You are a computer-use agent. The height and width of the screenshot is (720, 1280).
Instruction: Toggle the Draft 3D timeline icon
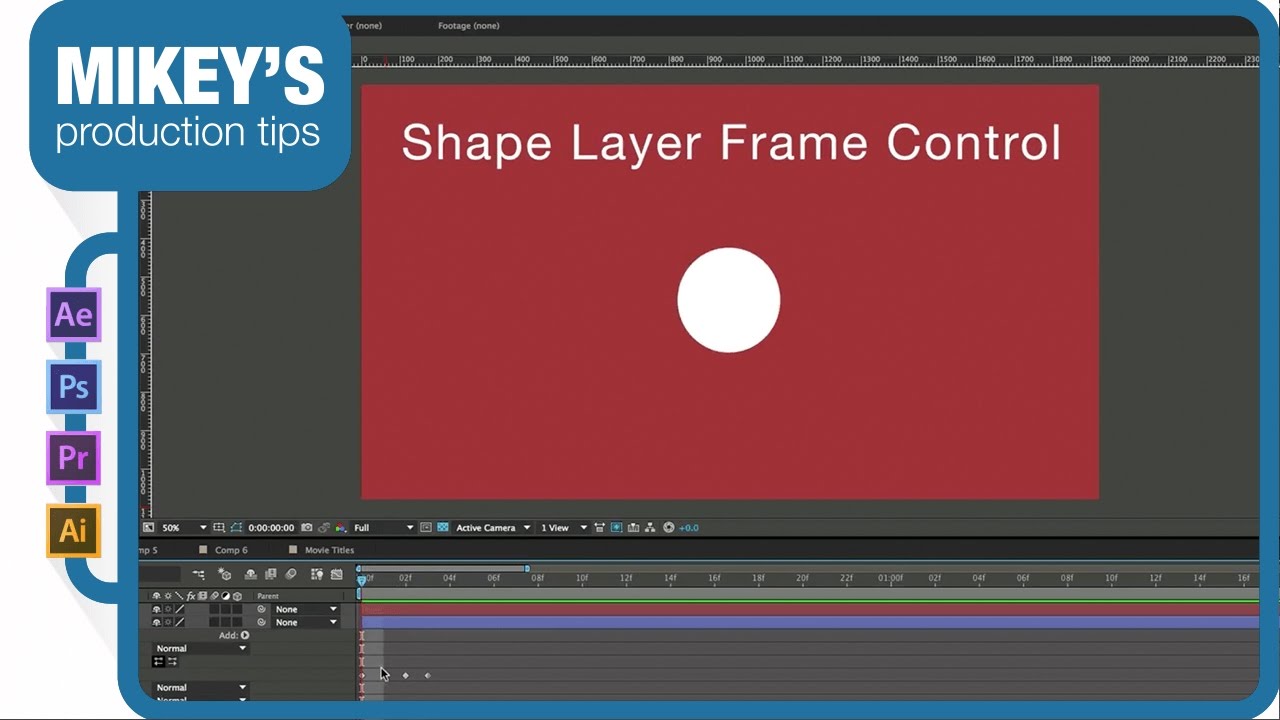tap(224, 574)
